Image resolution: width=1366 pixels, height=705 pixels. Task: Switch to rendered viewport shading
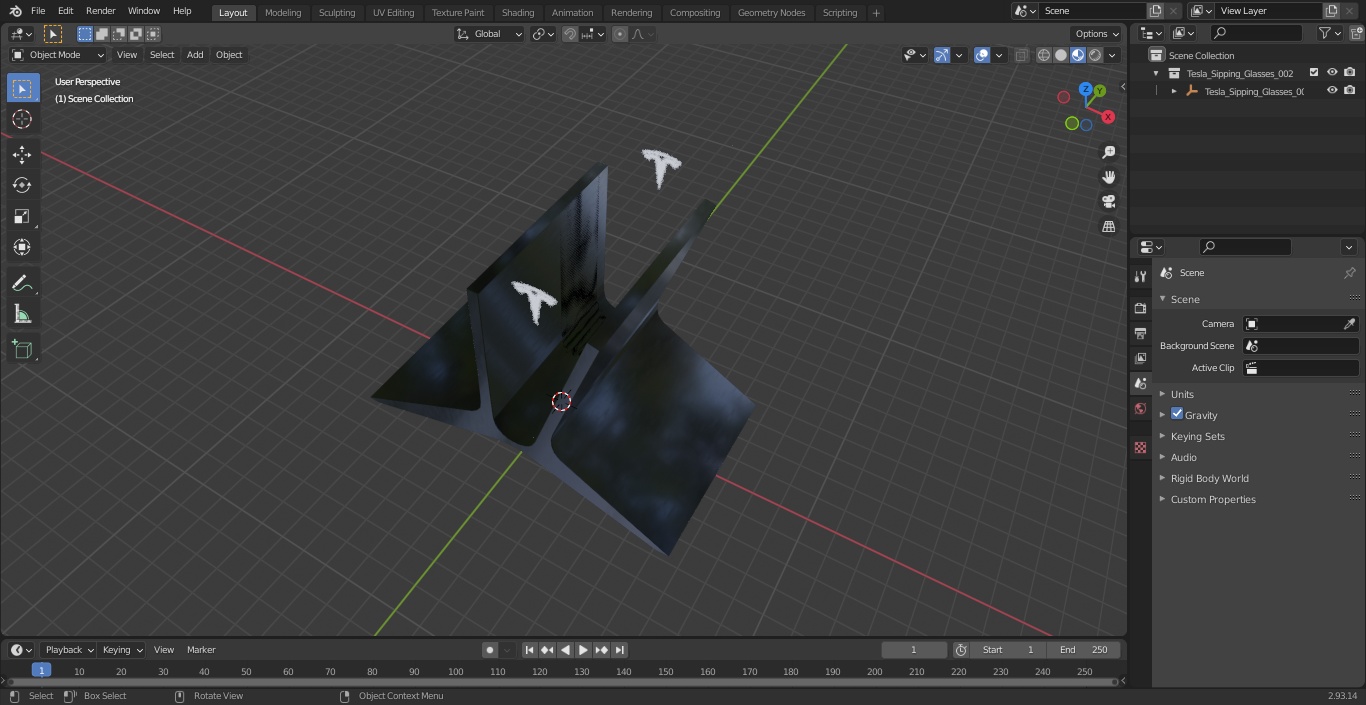[x=1095, y=55]
